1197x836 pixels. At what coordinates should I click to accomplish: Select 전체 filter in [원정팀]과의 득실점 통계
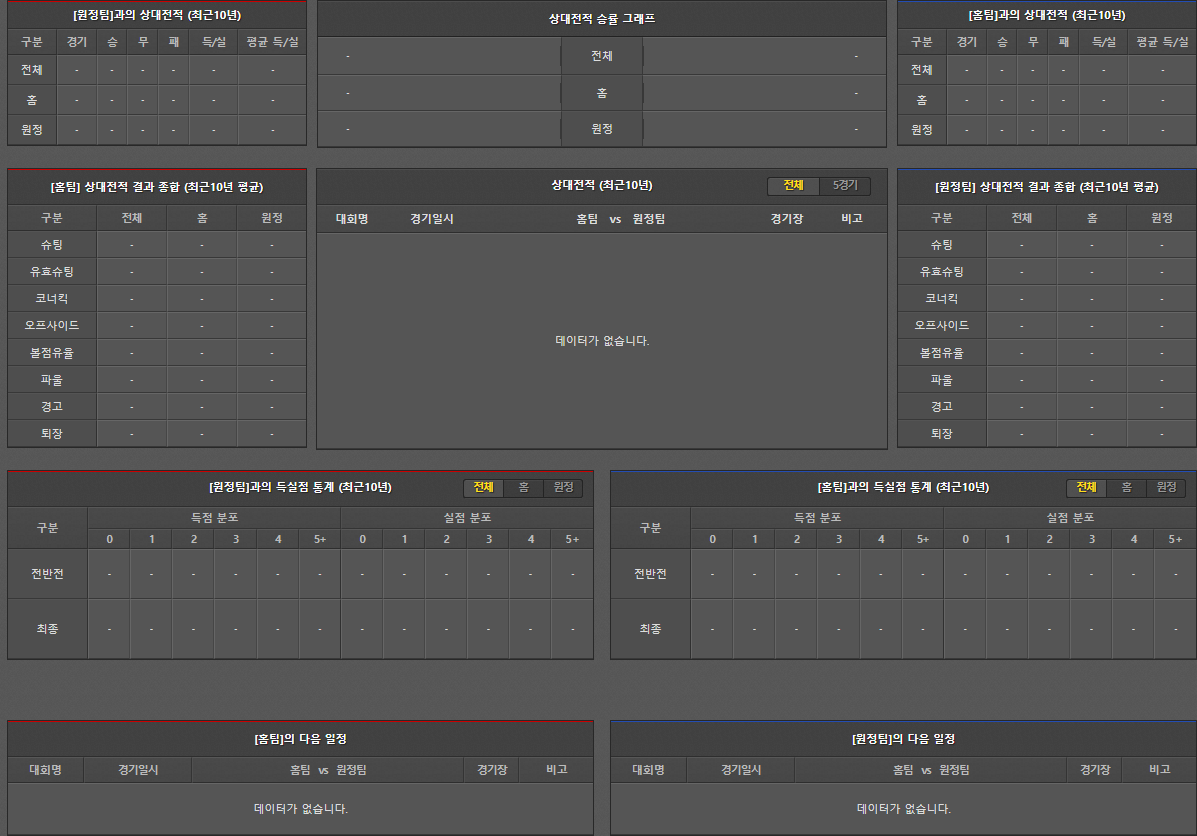pos(483,487)
